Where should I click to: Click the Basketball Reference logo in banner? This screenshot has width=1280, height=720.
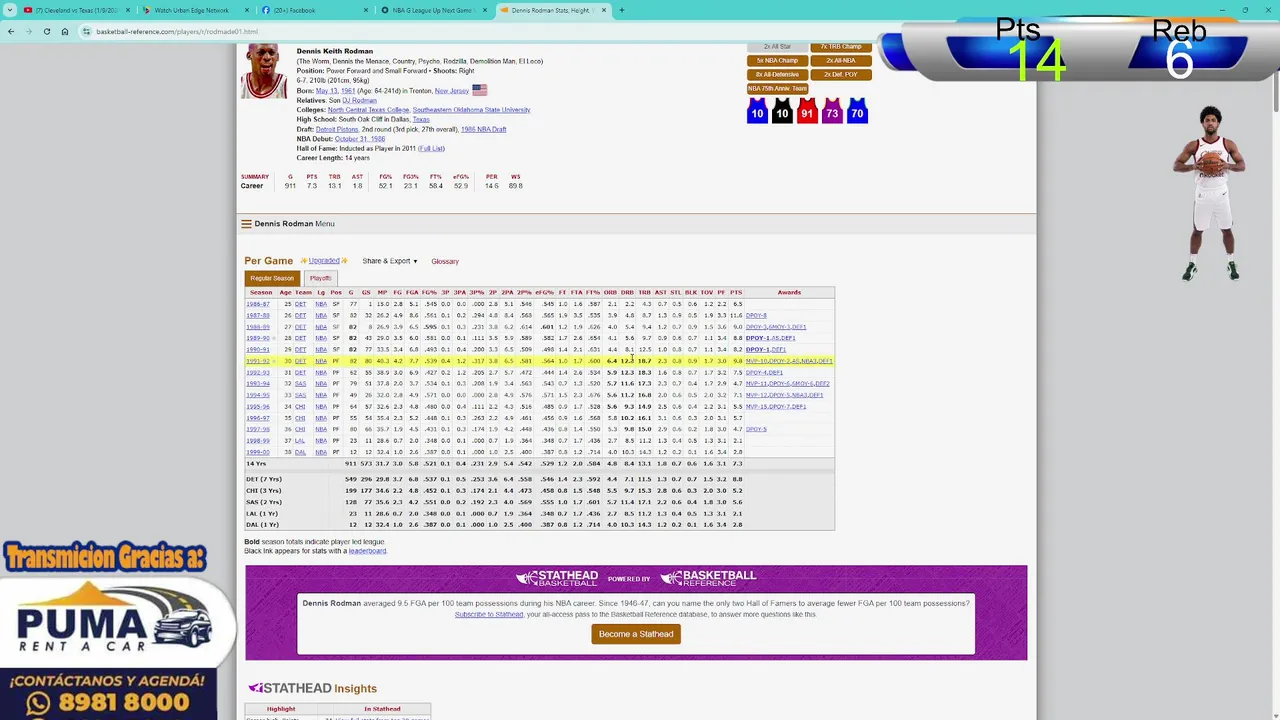click(x=708, y=578)
